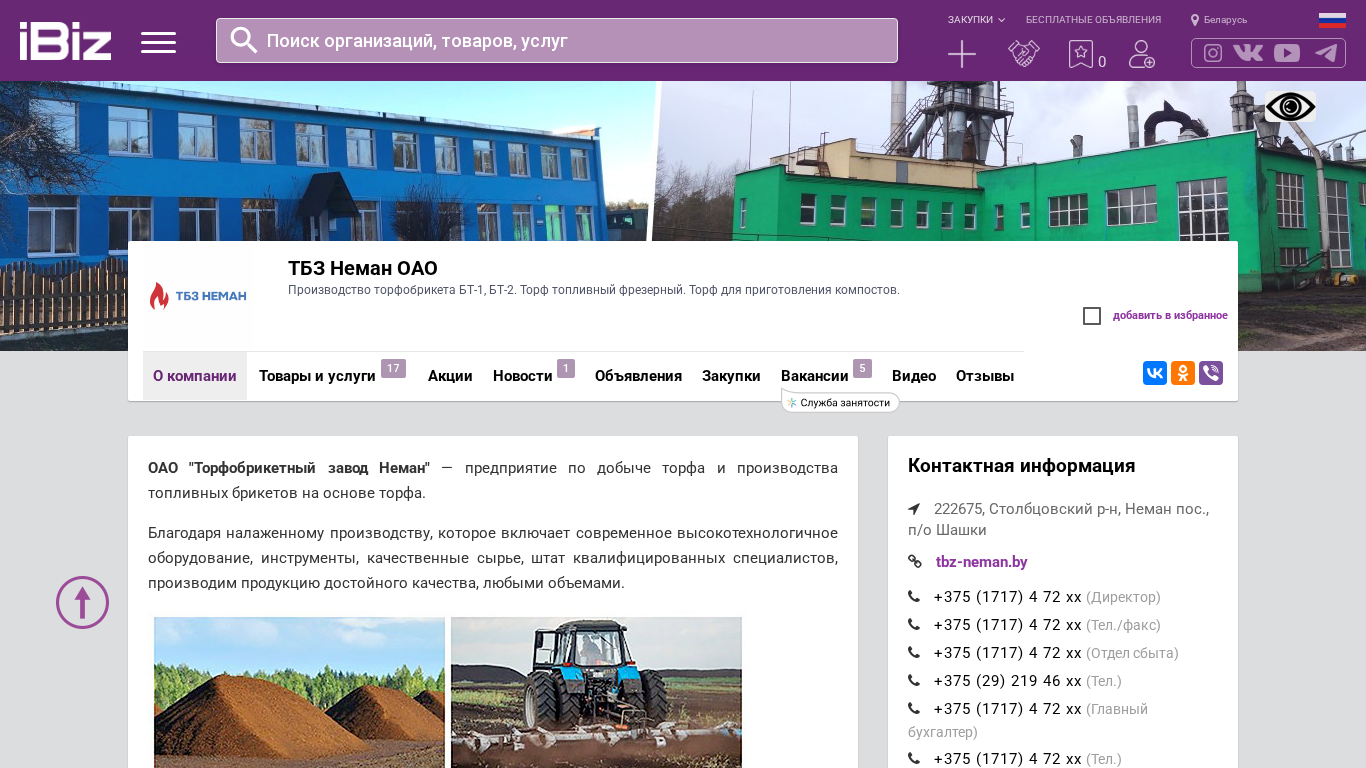
Task: Share company page on Odnoklassniki
Action: click(1183, 374)
